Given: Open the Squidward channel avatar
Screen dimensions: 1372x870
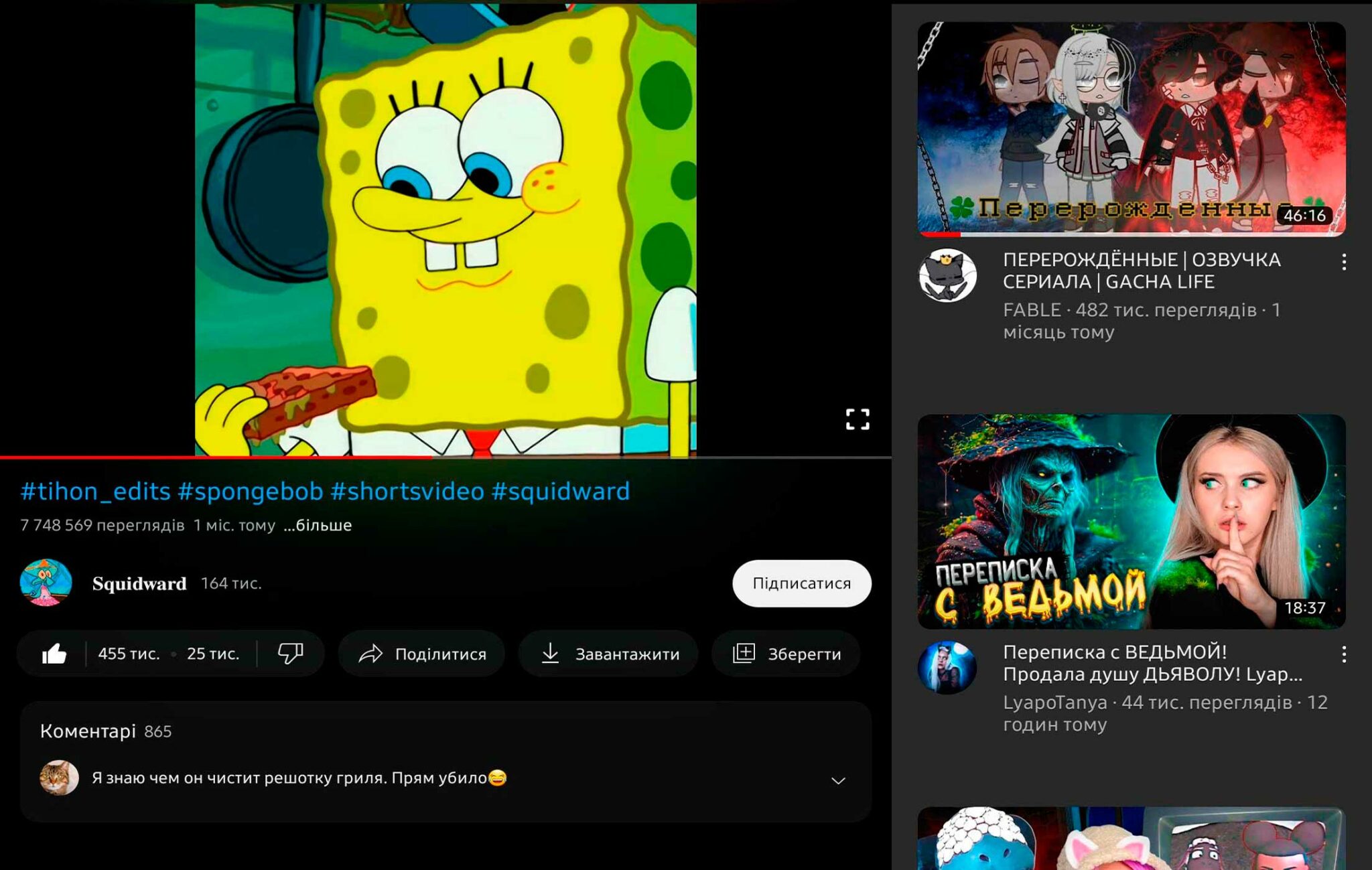Looking at the screenshot, I should click(x=46, y=583).
